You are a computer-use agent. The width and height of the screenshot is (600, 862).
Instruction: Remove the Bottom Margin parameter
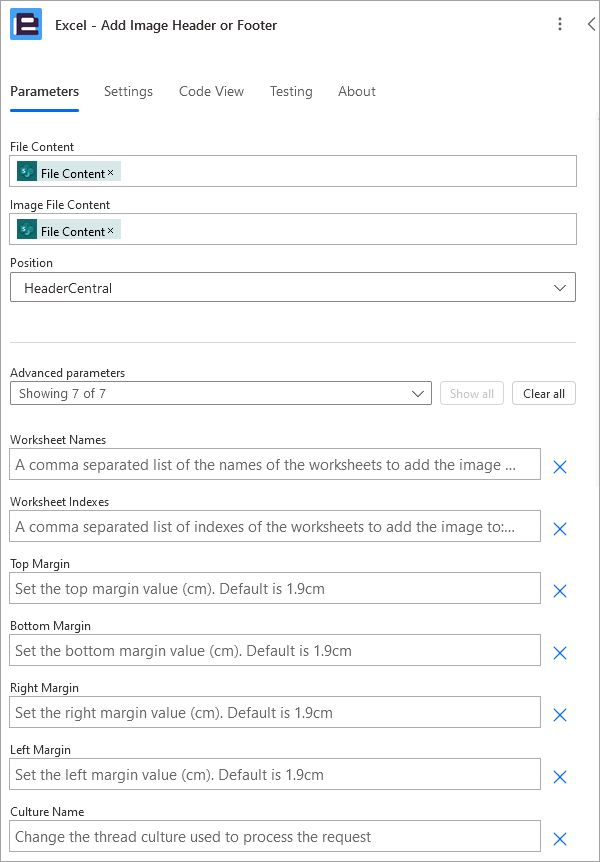[559, 653]
